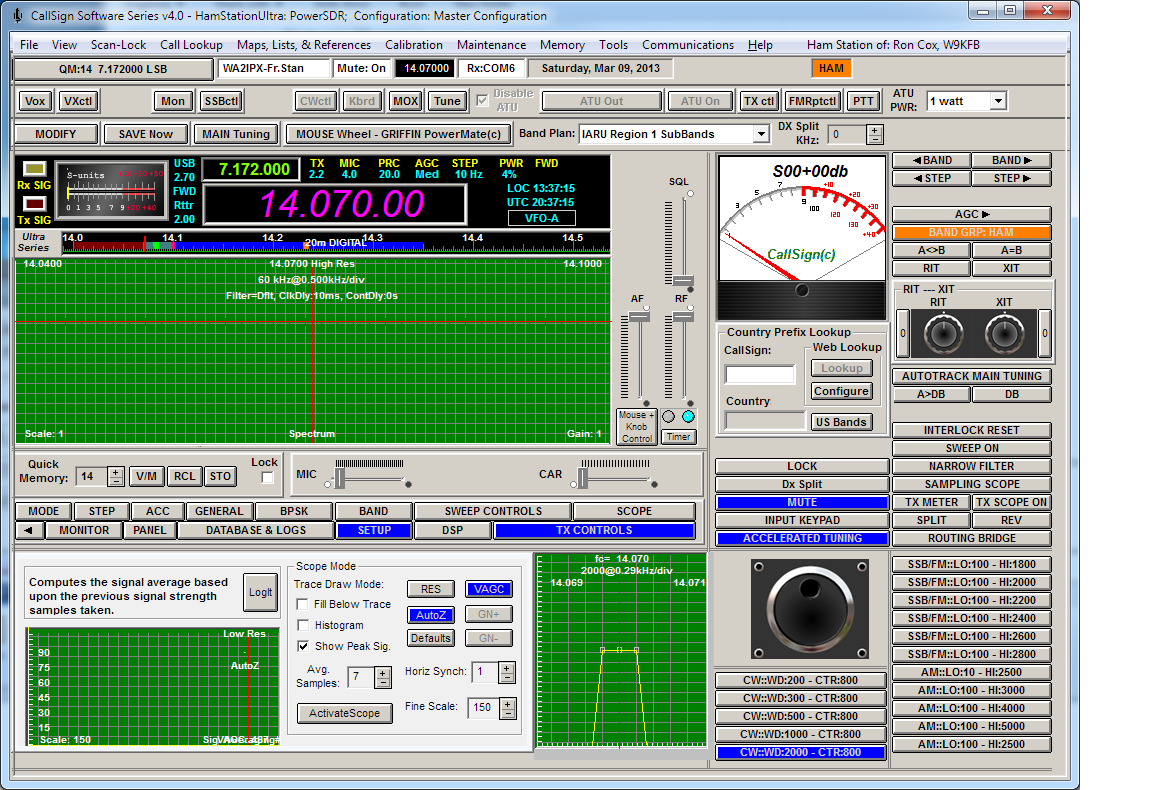The height and width of the screenshot is (790, 1152).
Task: Click the AutoZ scope button
Action: pos(431,615)
